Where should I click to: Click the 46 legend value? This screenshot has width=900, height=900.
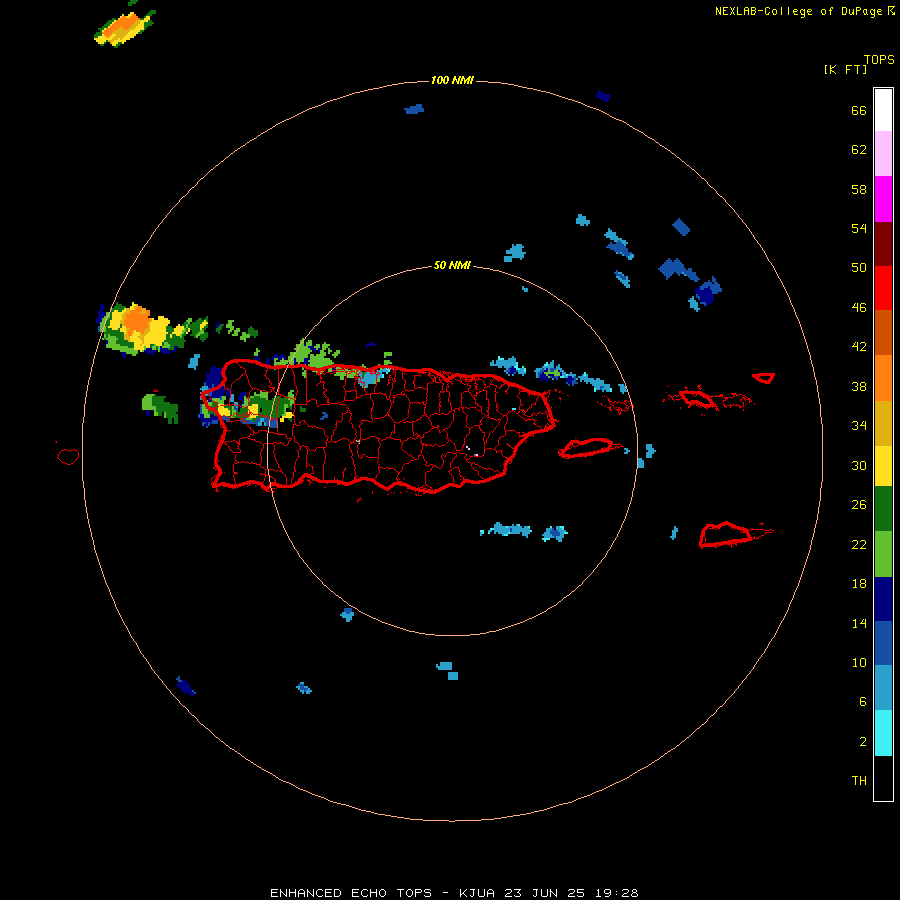click(859, 308)
